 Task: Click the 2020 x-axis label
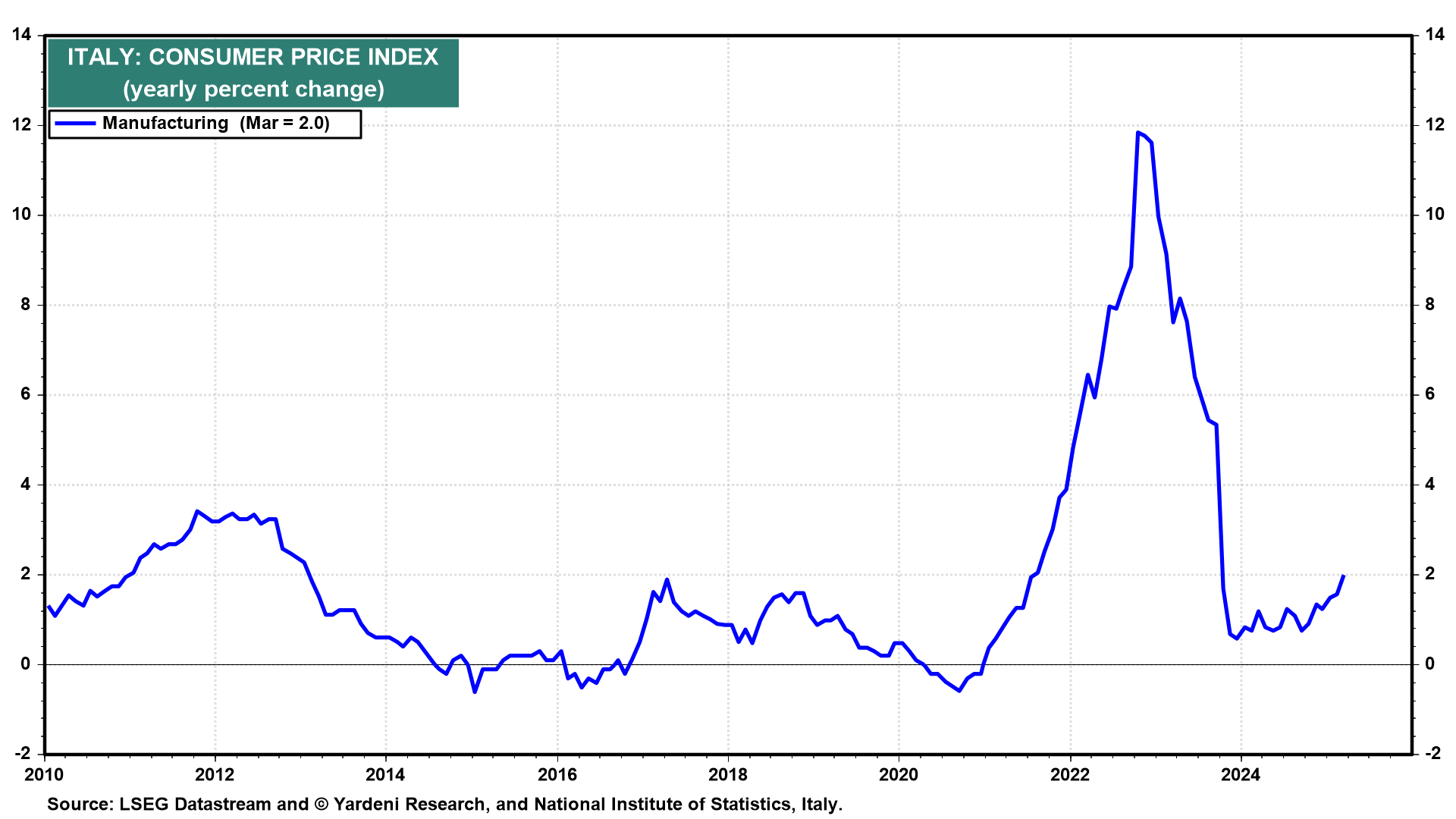pyautogui.click(x=899, y=774)
